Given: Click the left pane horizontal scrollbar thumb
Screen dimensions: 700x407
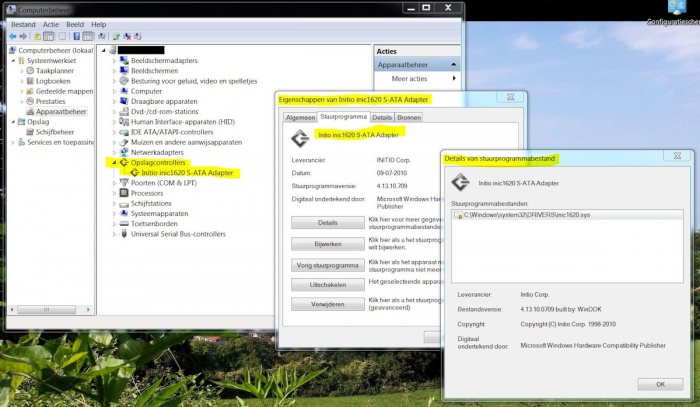Looking at the screenshot, I should click(46, 309).
